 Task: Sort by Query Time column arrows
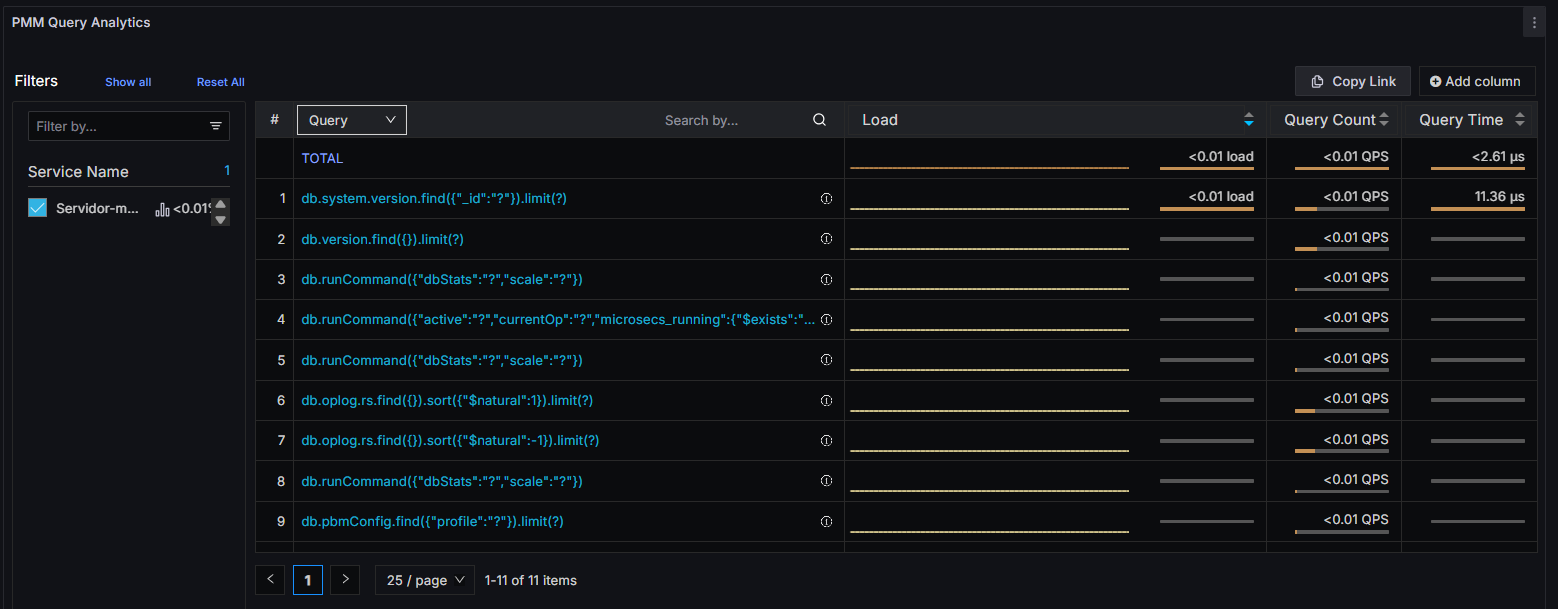pyautogui.click(x=1519, y=120)
